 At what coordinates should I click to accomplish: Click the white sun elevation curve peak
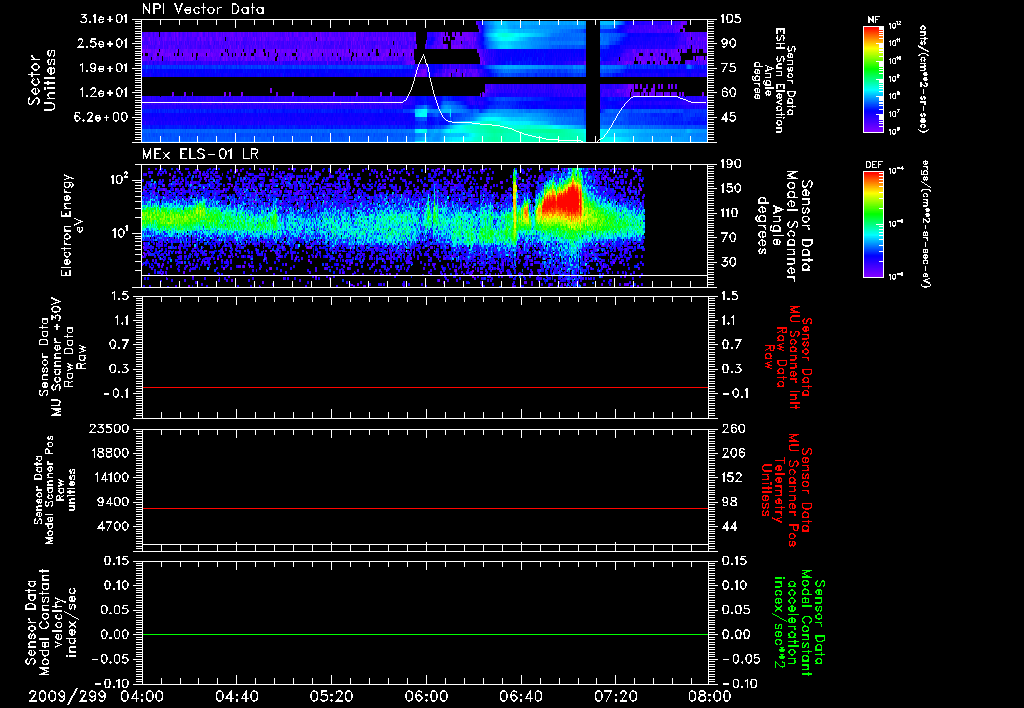click(x=424, y=56)
